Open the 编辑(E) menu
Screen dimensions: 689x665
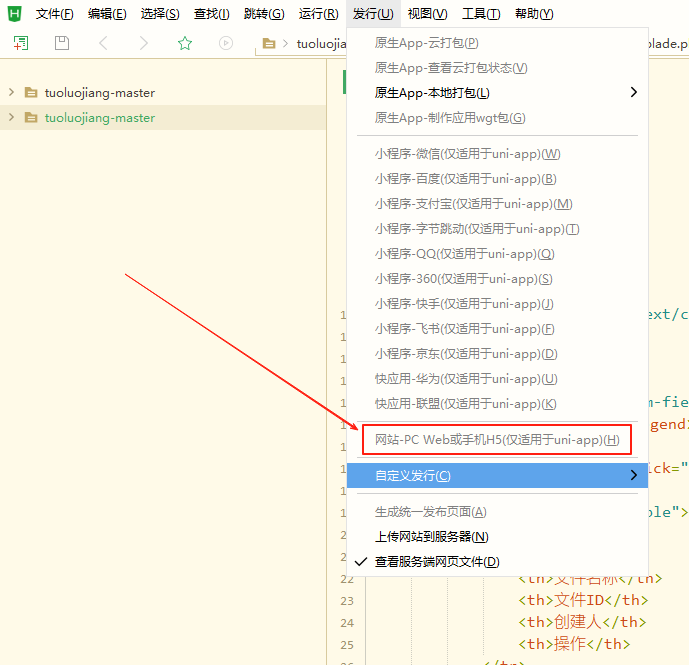tap(107, 14)
